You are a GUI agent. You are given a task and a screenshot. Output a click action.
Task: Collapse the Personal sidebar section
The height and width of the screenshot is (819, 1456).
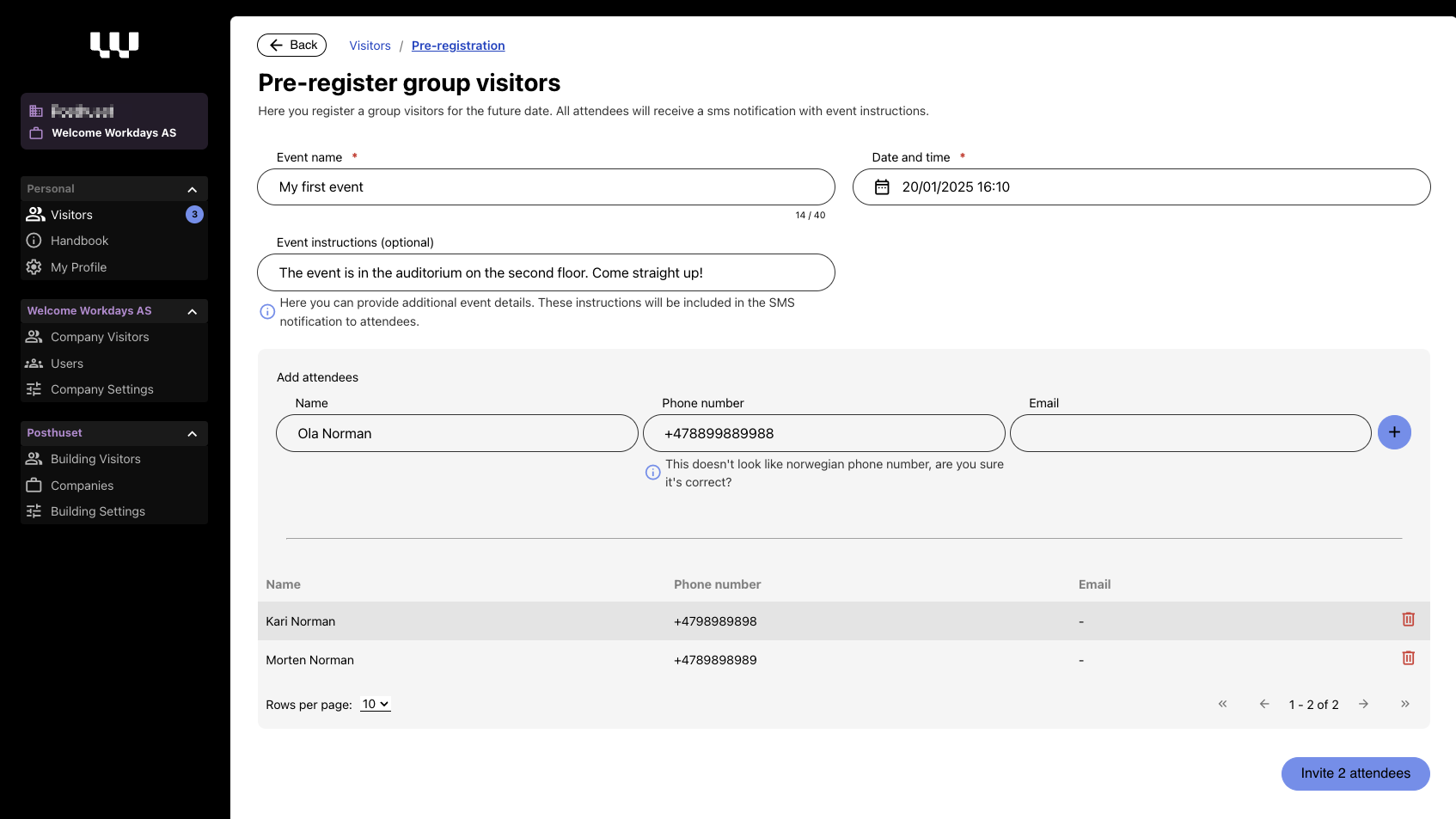[193, 189]
